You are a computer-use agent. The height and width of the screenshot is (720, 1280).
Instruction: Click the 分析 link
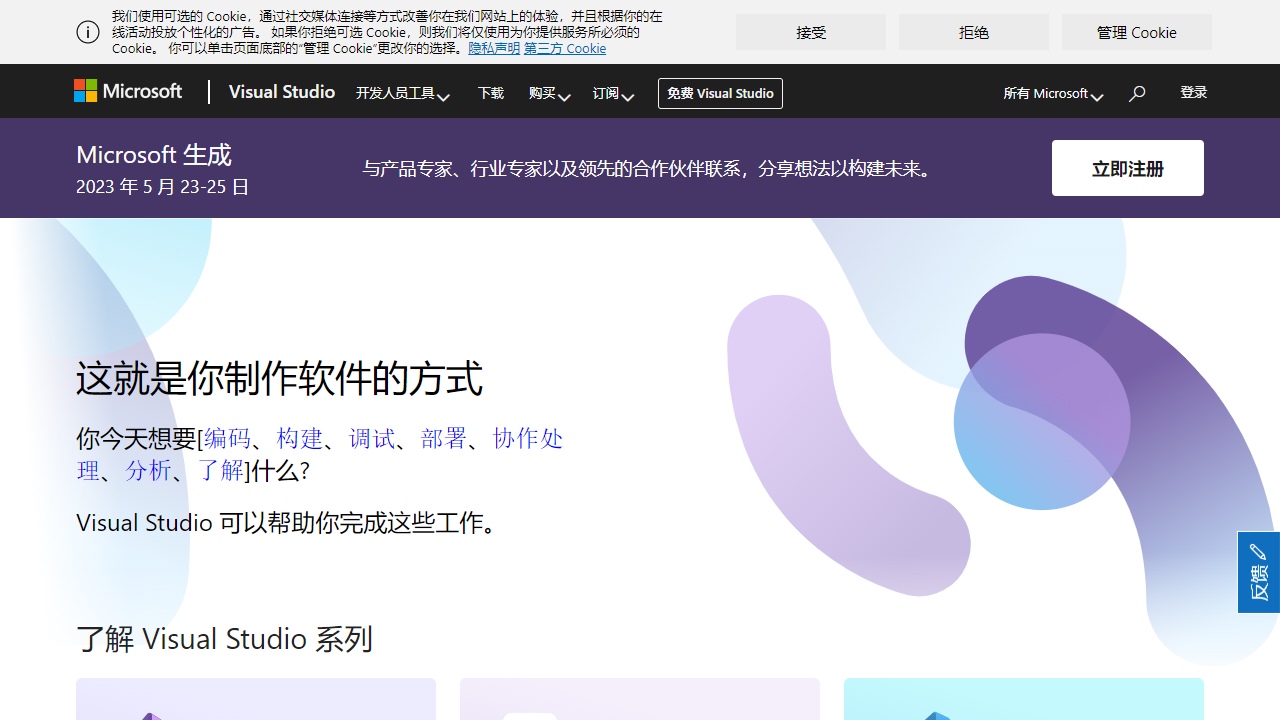click(x=148, y=470)
